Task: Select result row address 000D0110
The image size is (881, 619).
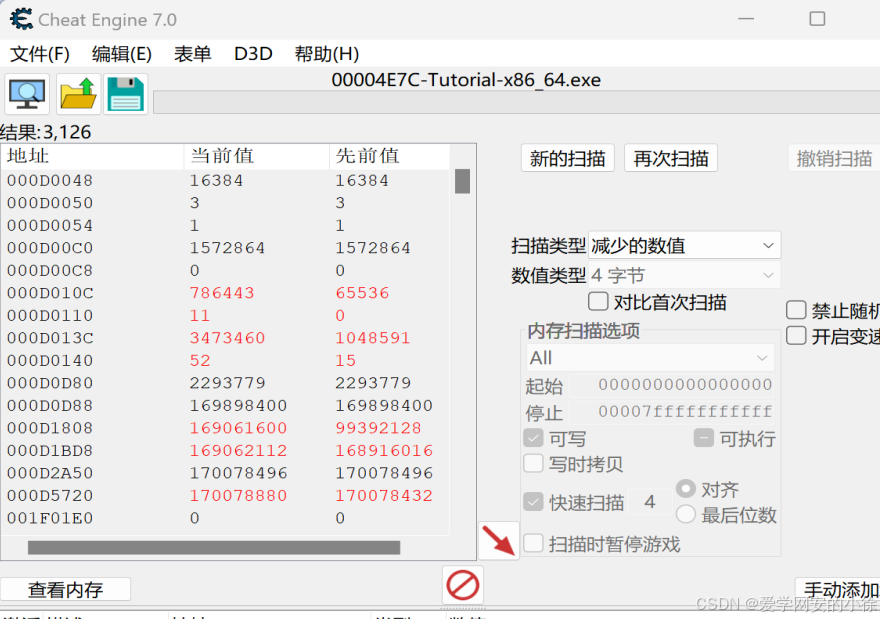Action: (225, 315)
